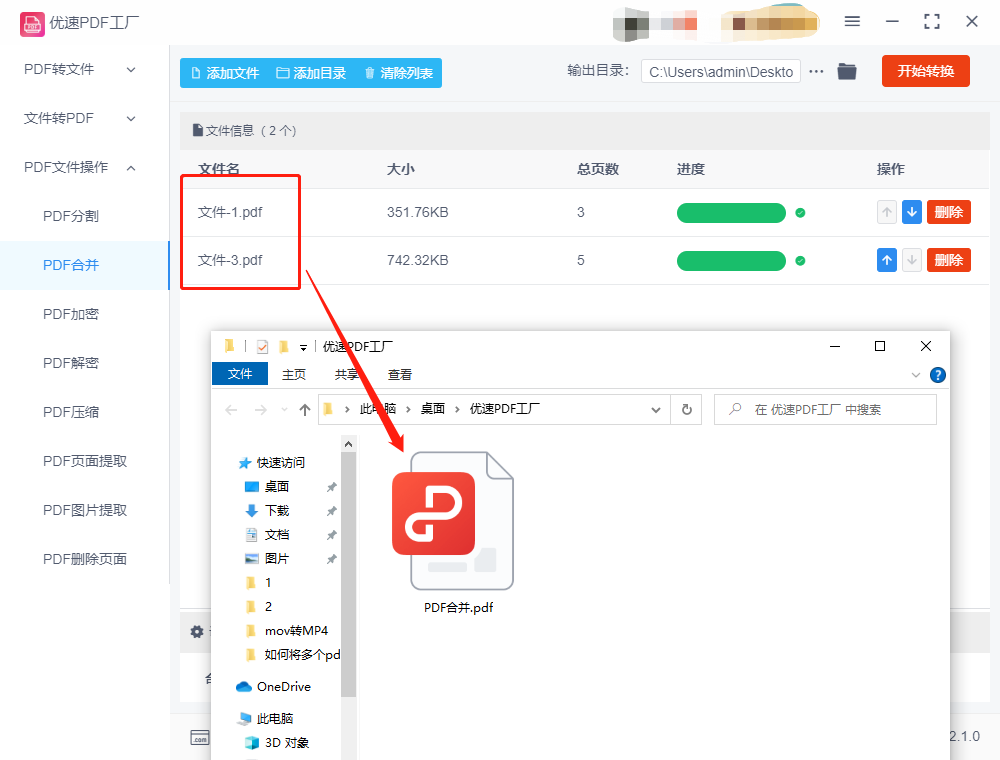
Task: Click the progress bar for 文件-3.pdf
Action: pyautogui.click(x=731, y=261)
